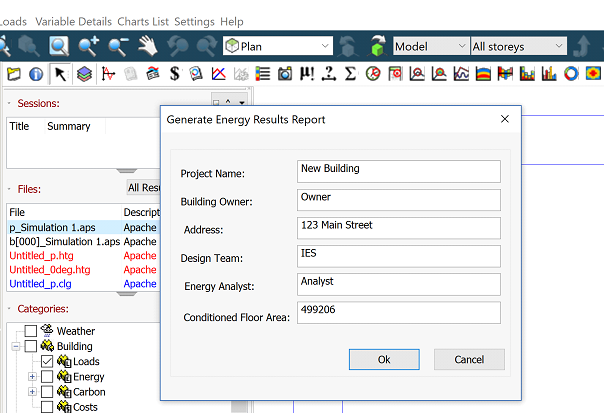
Task: Open the Settings menu
Action: [x=195, y=21]
